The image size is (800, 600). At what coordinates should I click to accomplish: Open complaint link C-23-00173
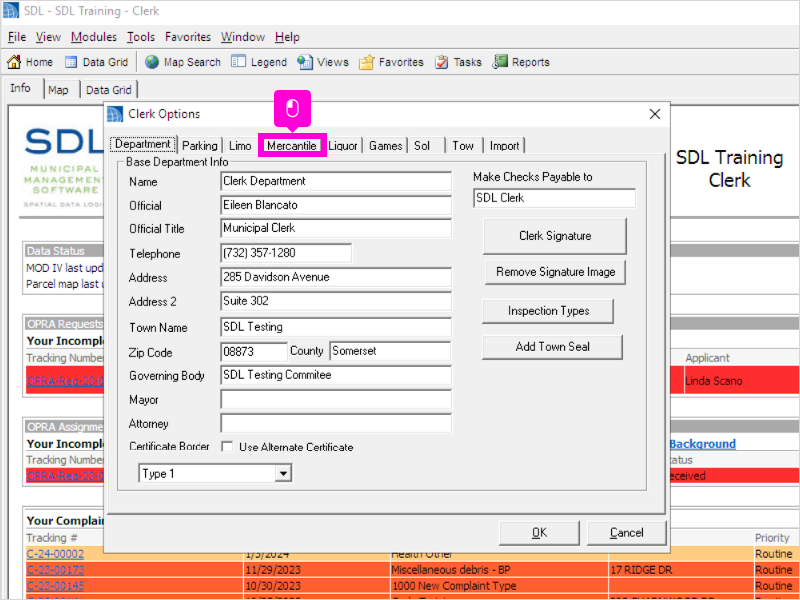point(55,570)
